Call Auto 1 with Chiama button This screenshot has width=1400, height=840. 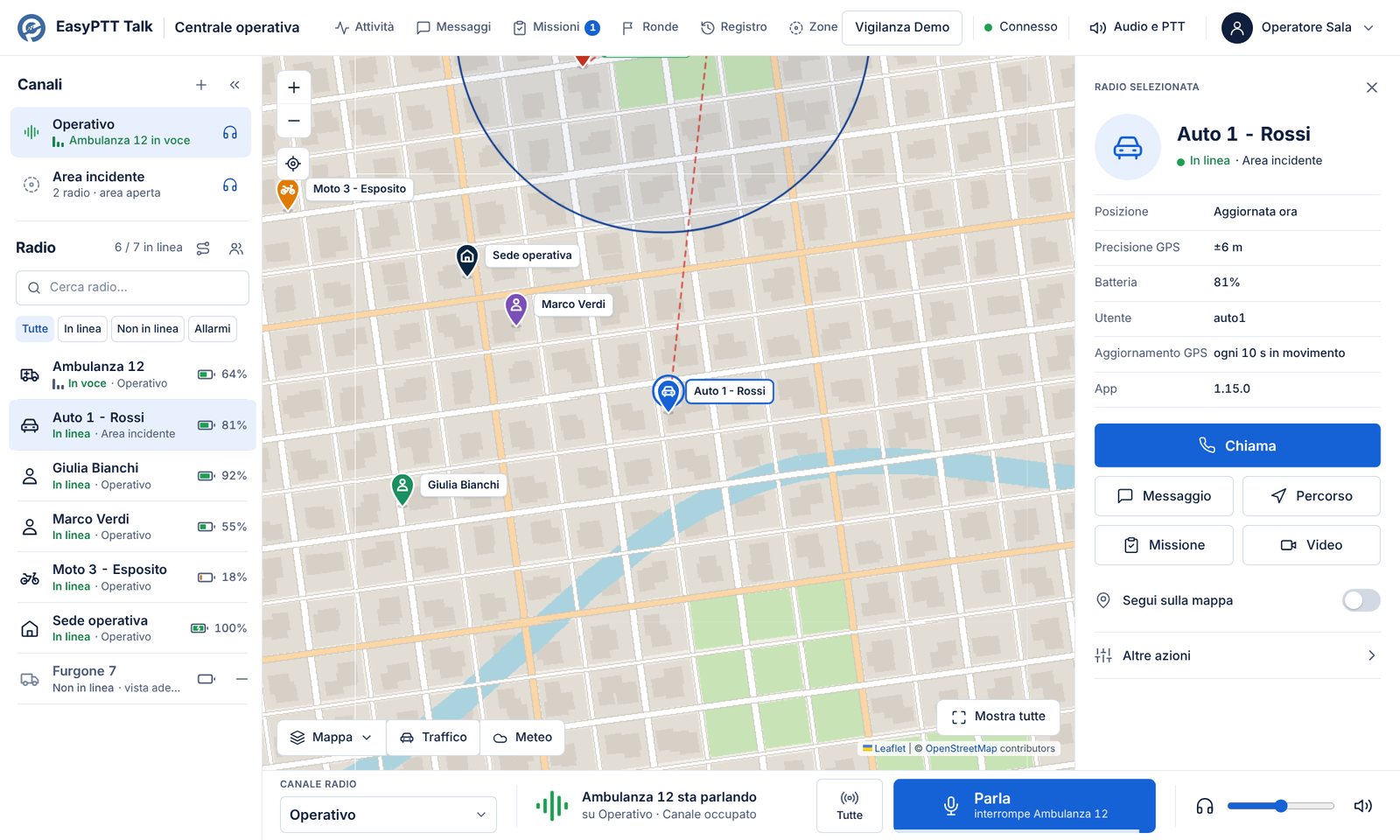coord(1237,445)
